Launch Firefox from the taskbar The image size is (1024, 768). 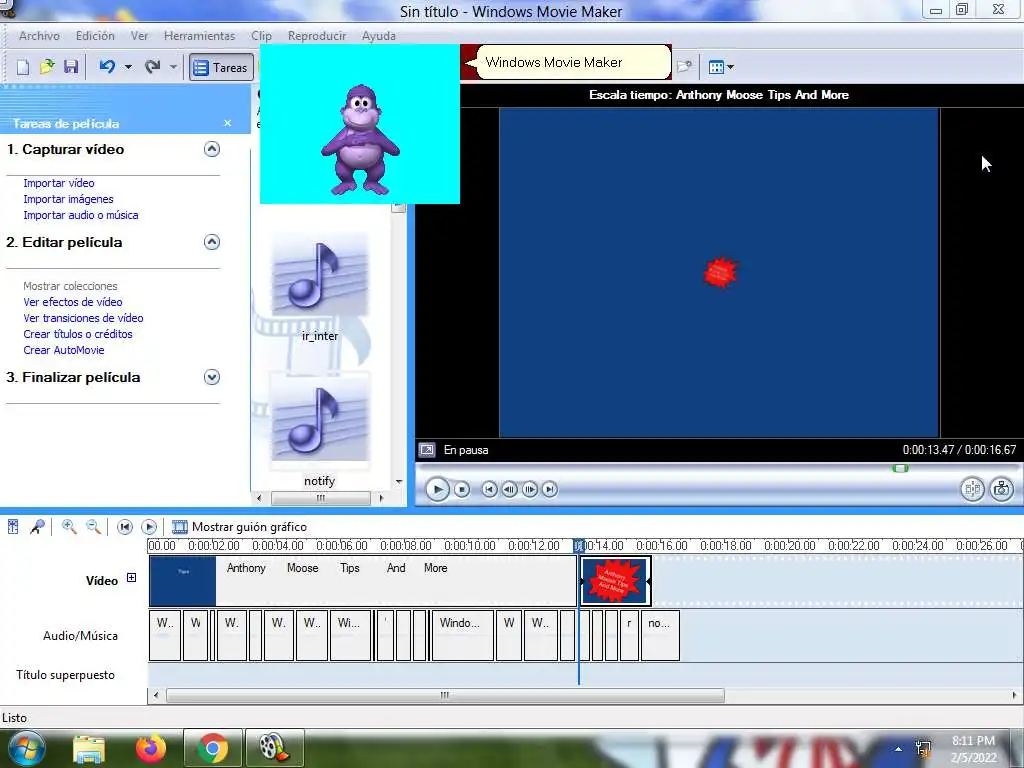pos(151,748)
